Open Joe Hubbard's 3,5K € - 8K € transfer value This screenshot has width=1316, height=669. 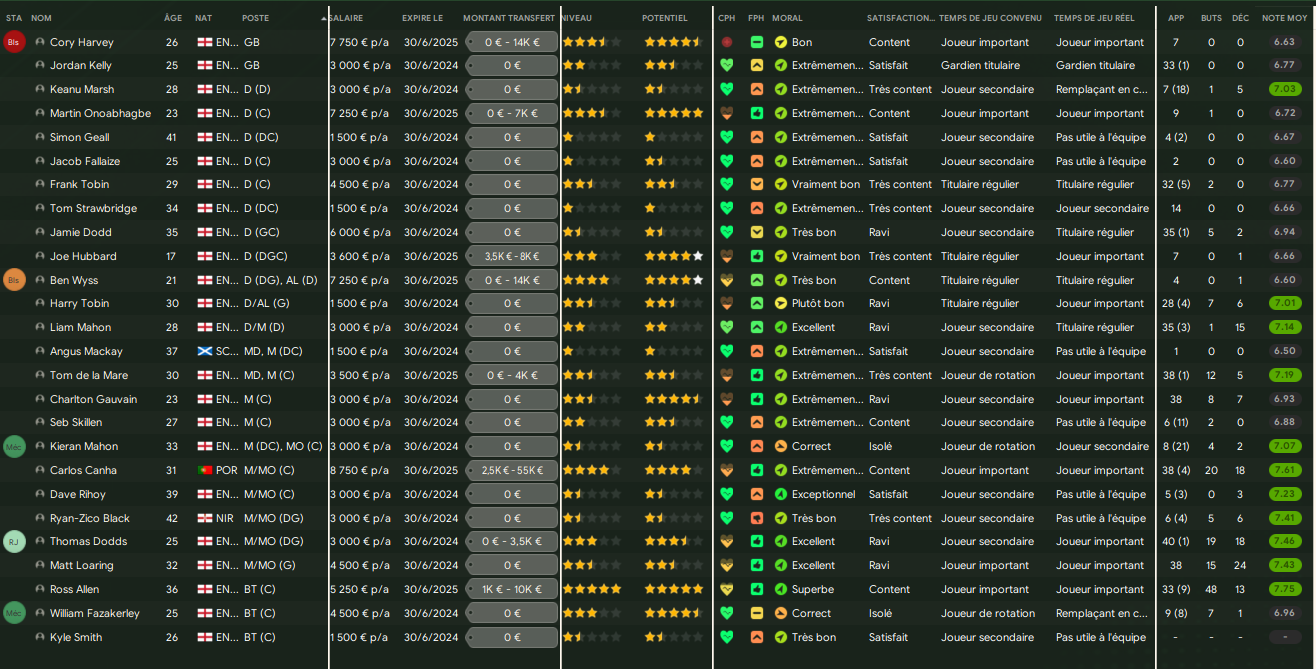512,256
